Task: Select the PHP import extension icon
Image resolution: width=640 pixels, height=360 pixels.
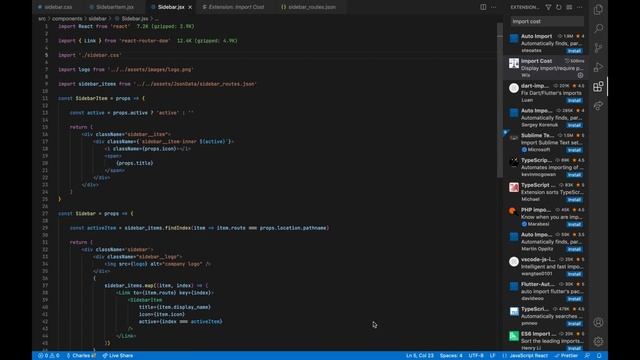Action: tap(514, 212)
